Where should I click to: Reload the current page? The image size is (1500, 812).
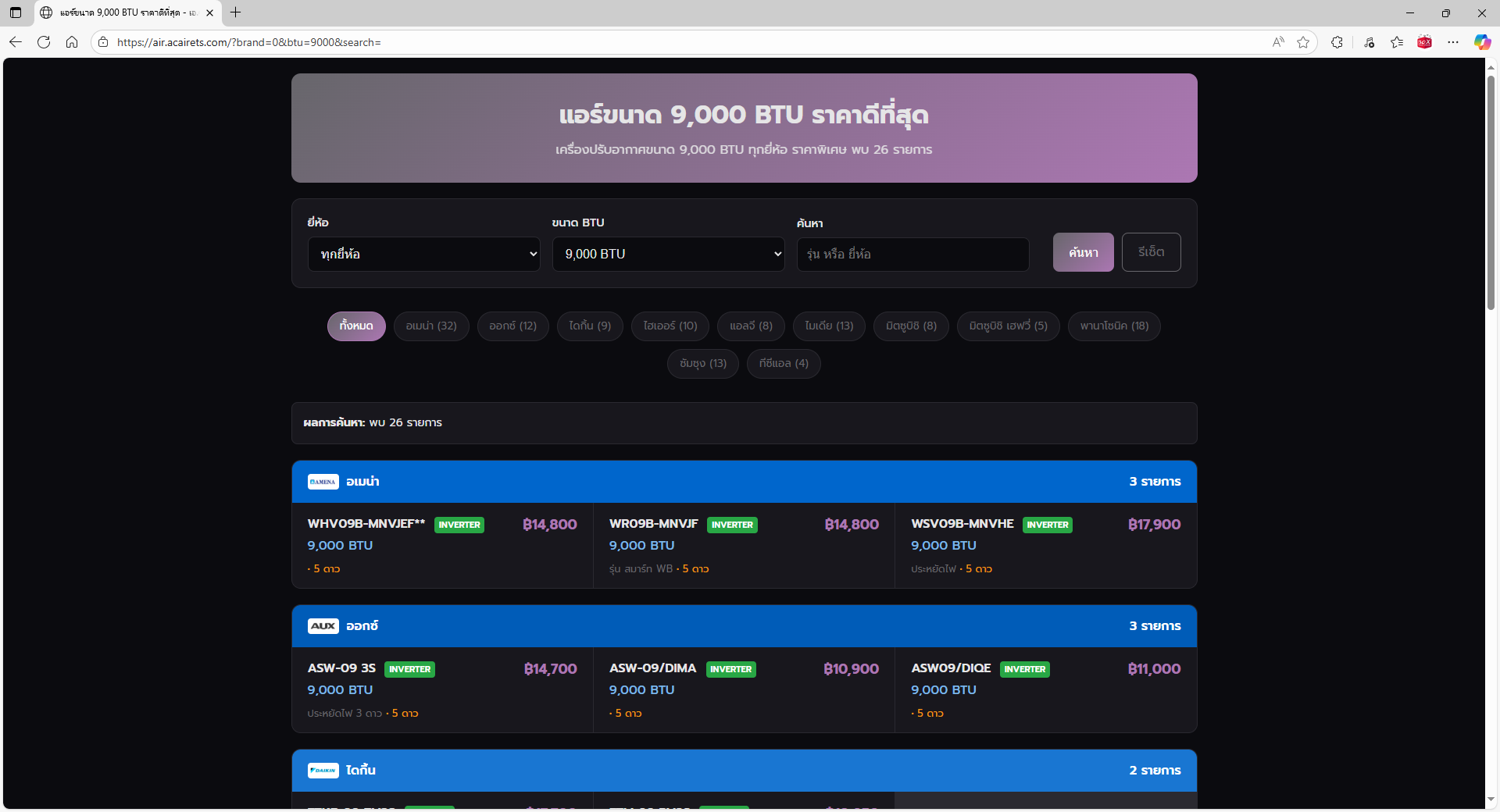click(44, 42)
